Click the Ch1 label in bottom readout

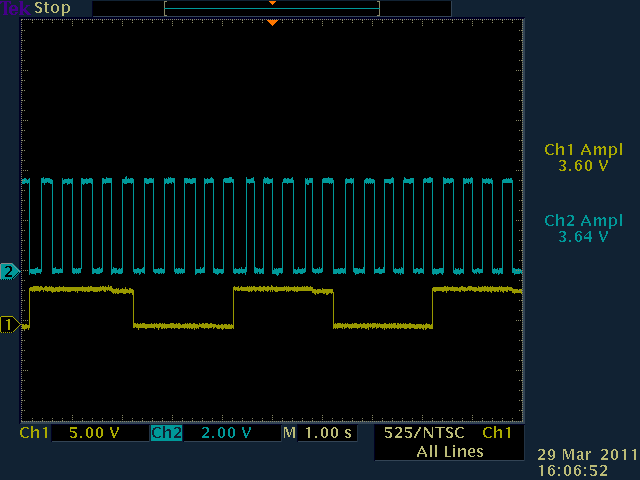pos(34,433)
